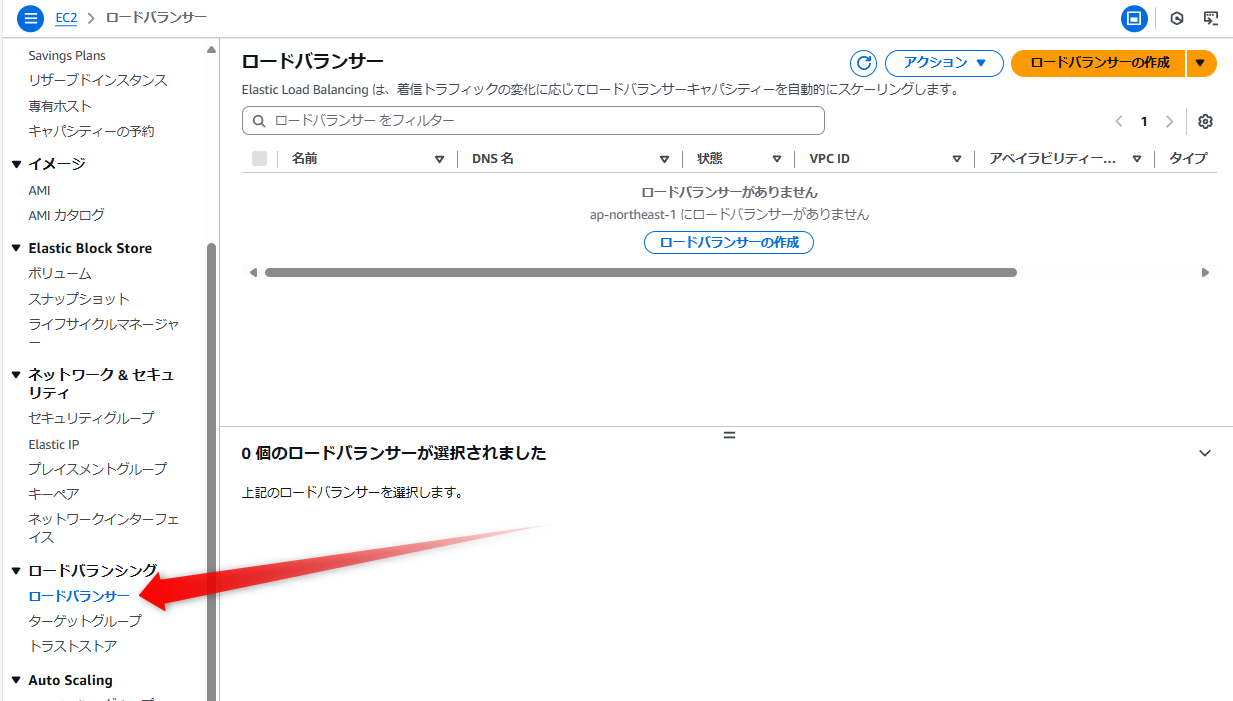Open table preferences gear icon
Viewport: 1233px width, 701px height.
point(1205,121)
